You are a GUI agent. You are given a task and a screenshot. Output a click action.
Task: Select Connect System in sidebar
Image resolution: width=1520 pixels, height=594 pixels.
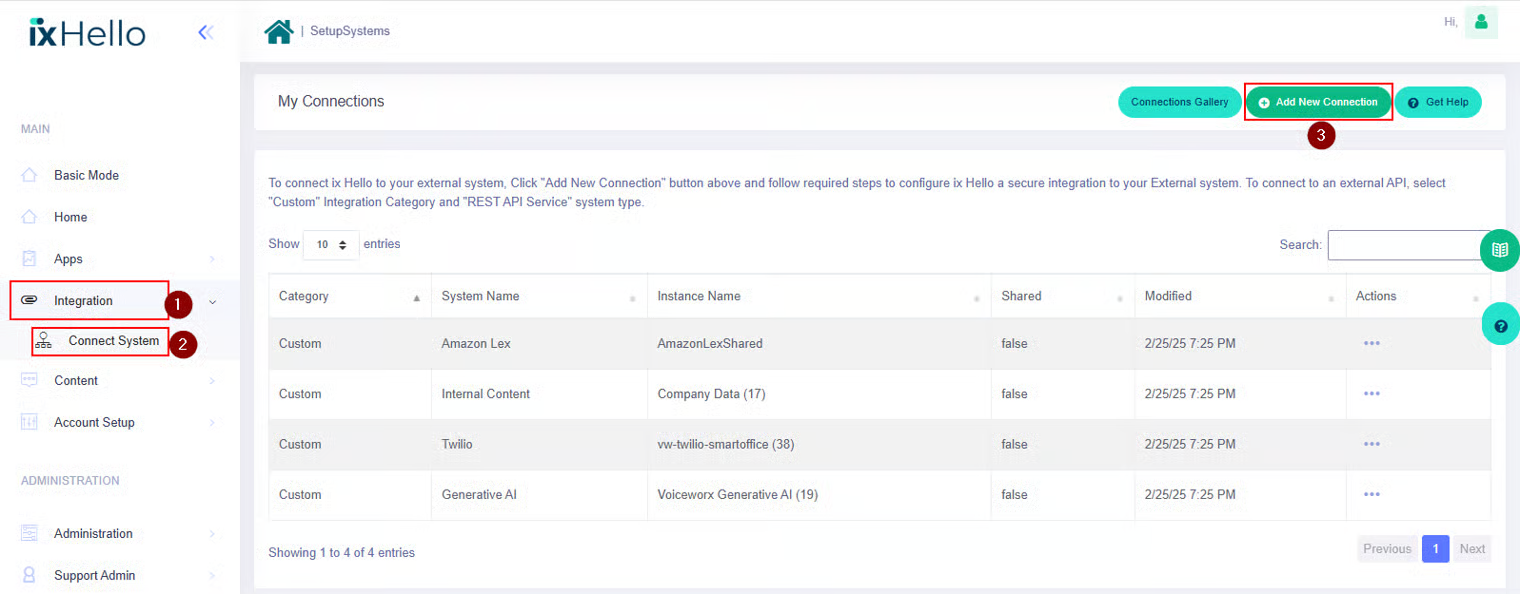click(x=113, y=341)
